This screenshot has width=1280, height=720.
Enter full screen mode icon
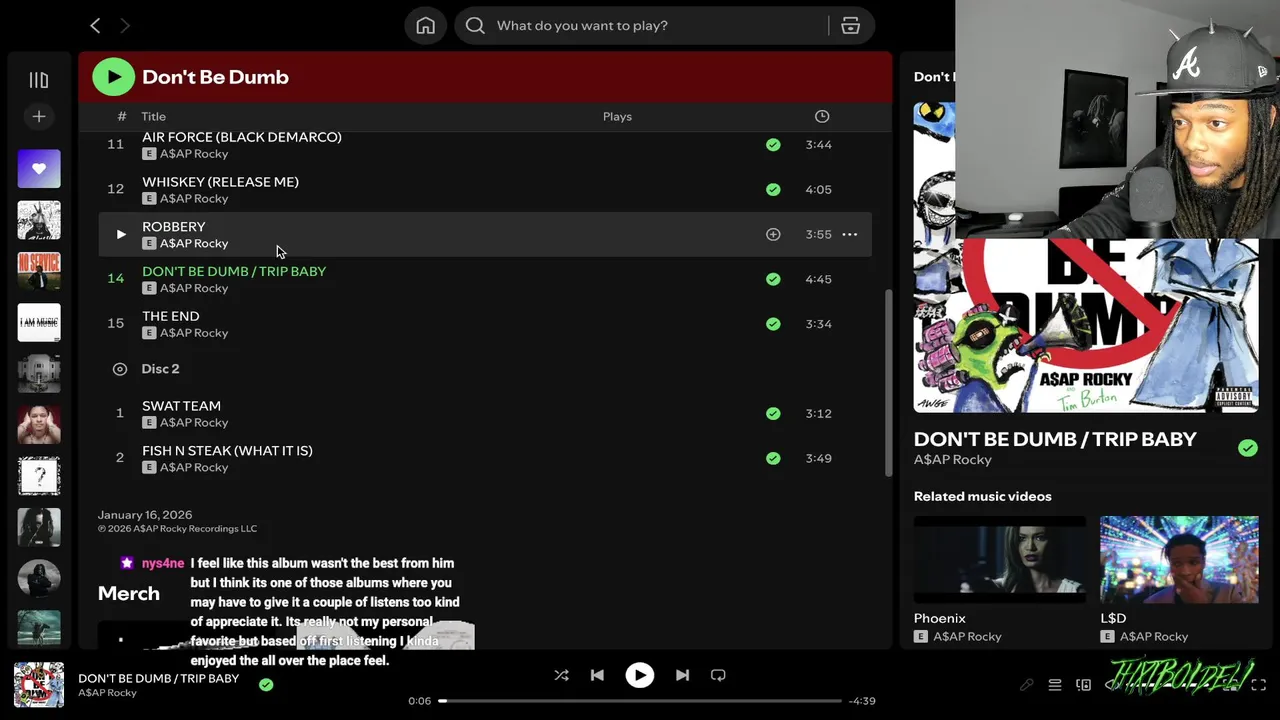pos(1259,685)
